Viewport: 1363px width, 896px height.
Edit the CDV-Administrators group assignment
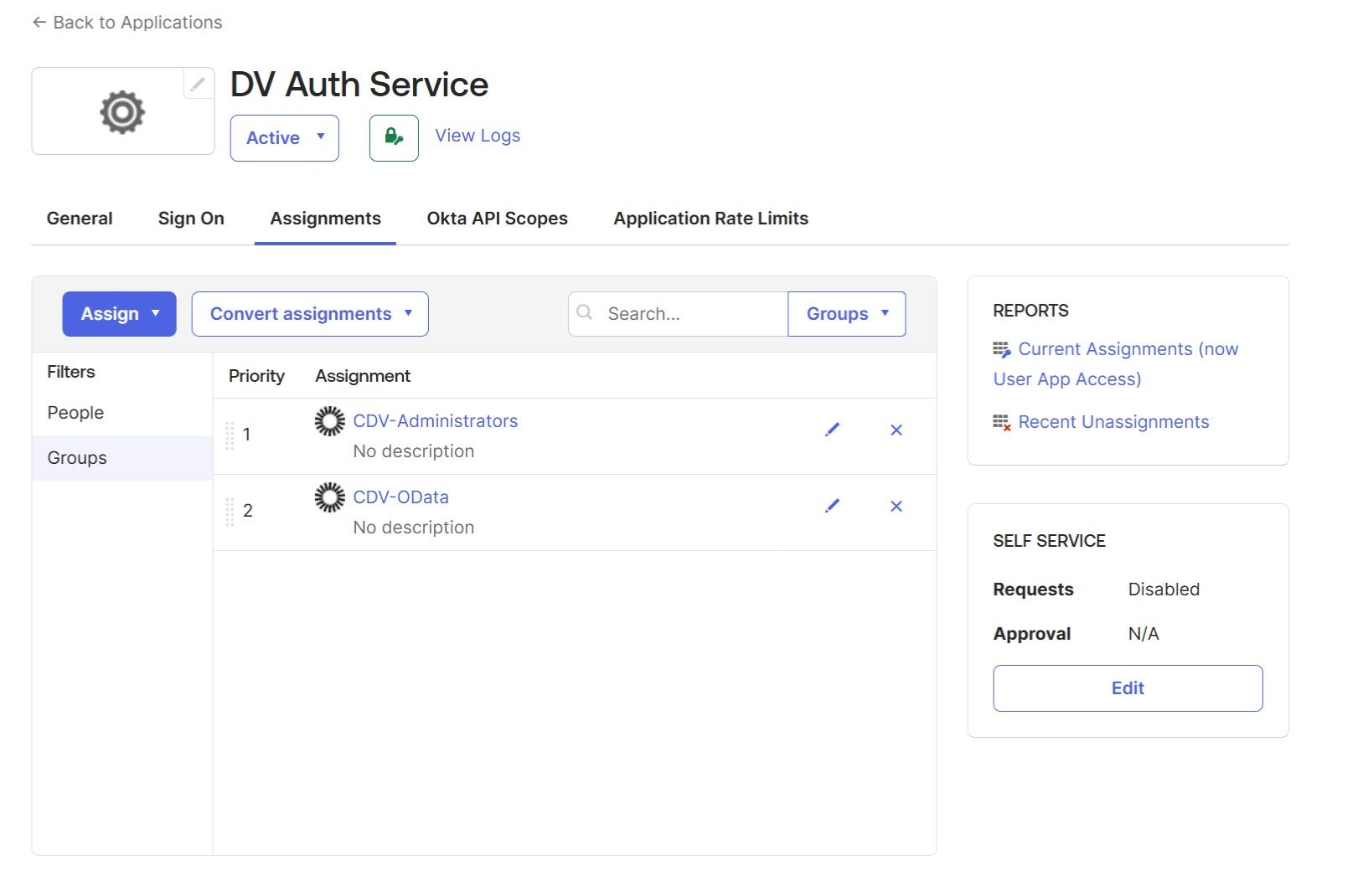pyautogui.click(x=832, y=430)
